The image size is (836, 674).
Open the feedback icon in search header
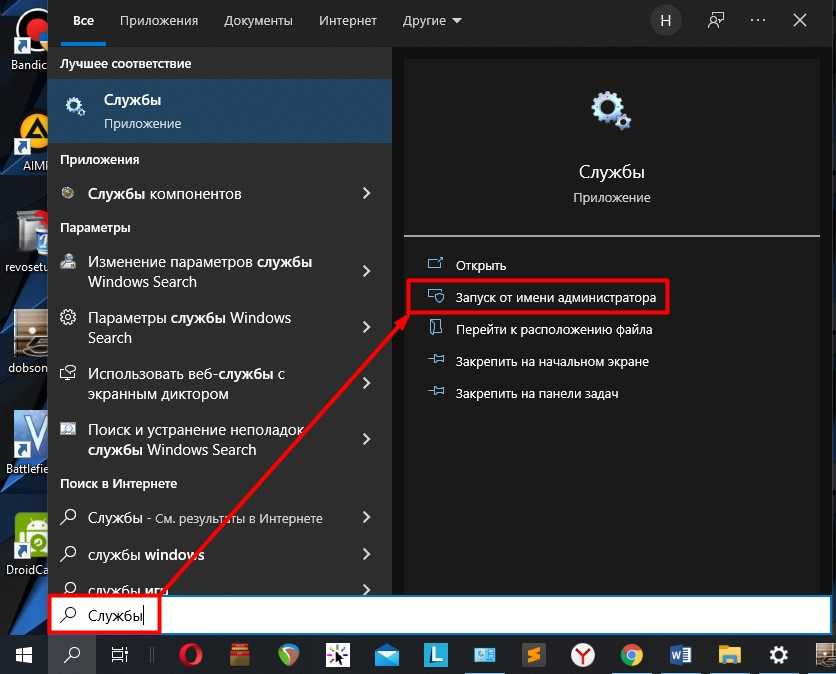pos(716,20)
